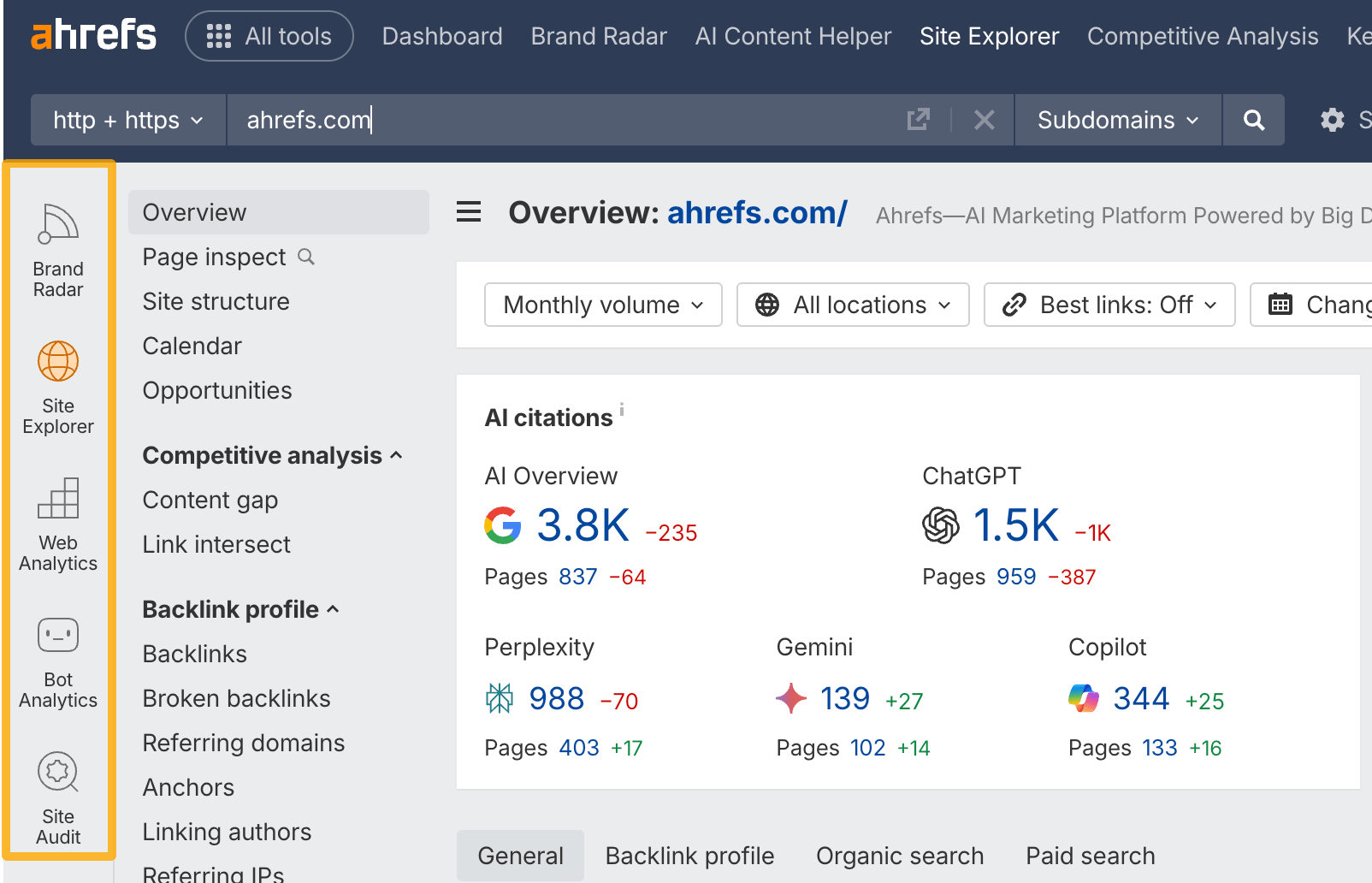Launch Bot Analytics from the sidebar
Viewport: 1372px width, 883px height.
(x=57, y=635)
